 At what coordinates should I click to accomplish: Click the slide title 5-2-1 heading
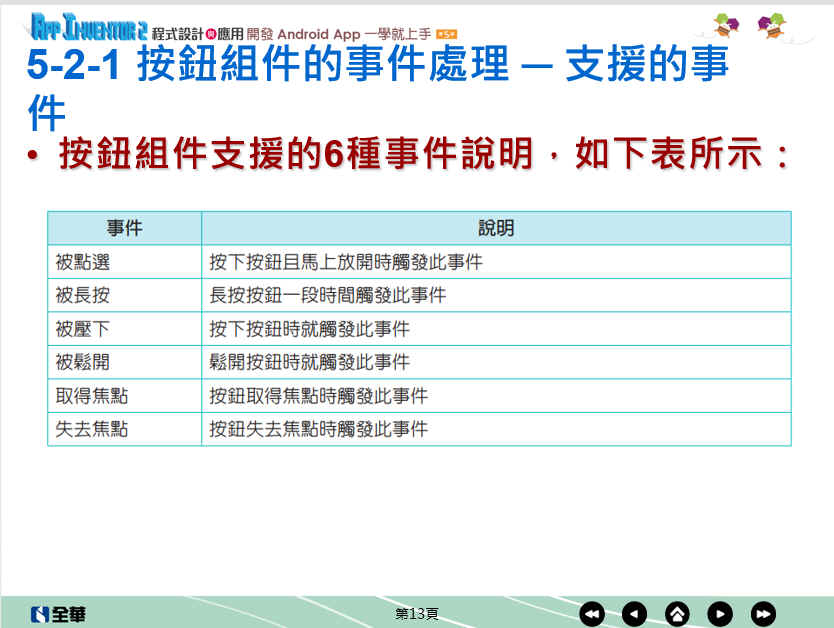tap(378, 66)
